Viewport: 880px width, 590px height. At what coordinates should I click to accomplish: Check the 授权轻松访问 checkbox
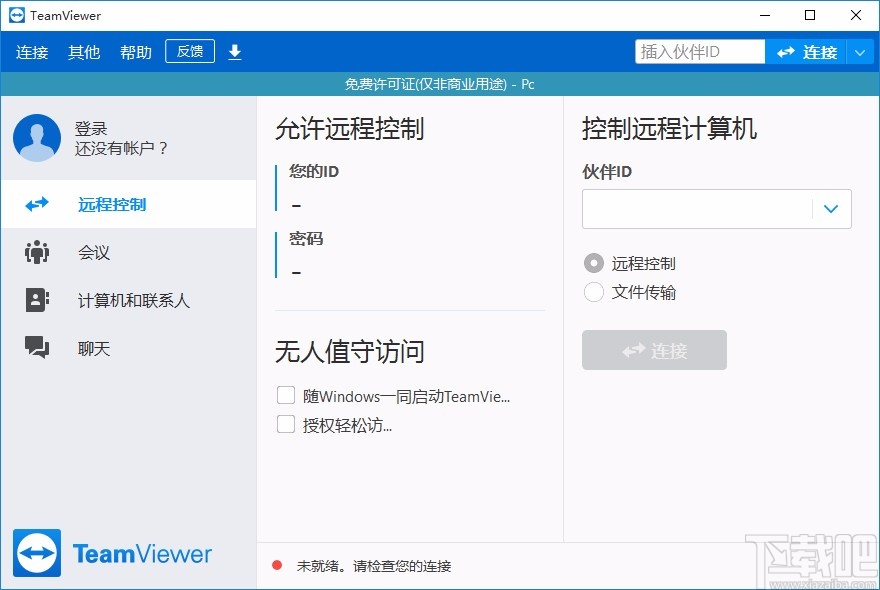[x=286, y=424]
